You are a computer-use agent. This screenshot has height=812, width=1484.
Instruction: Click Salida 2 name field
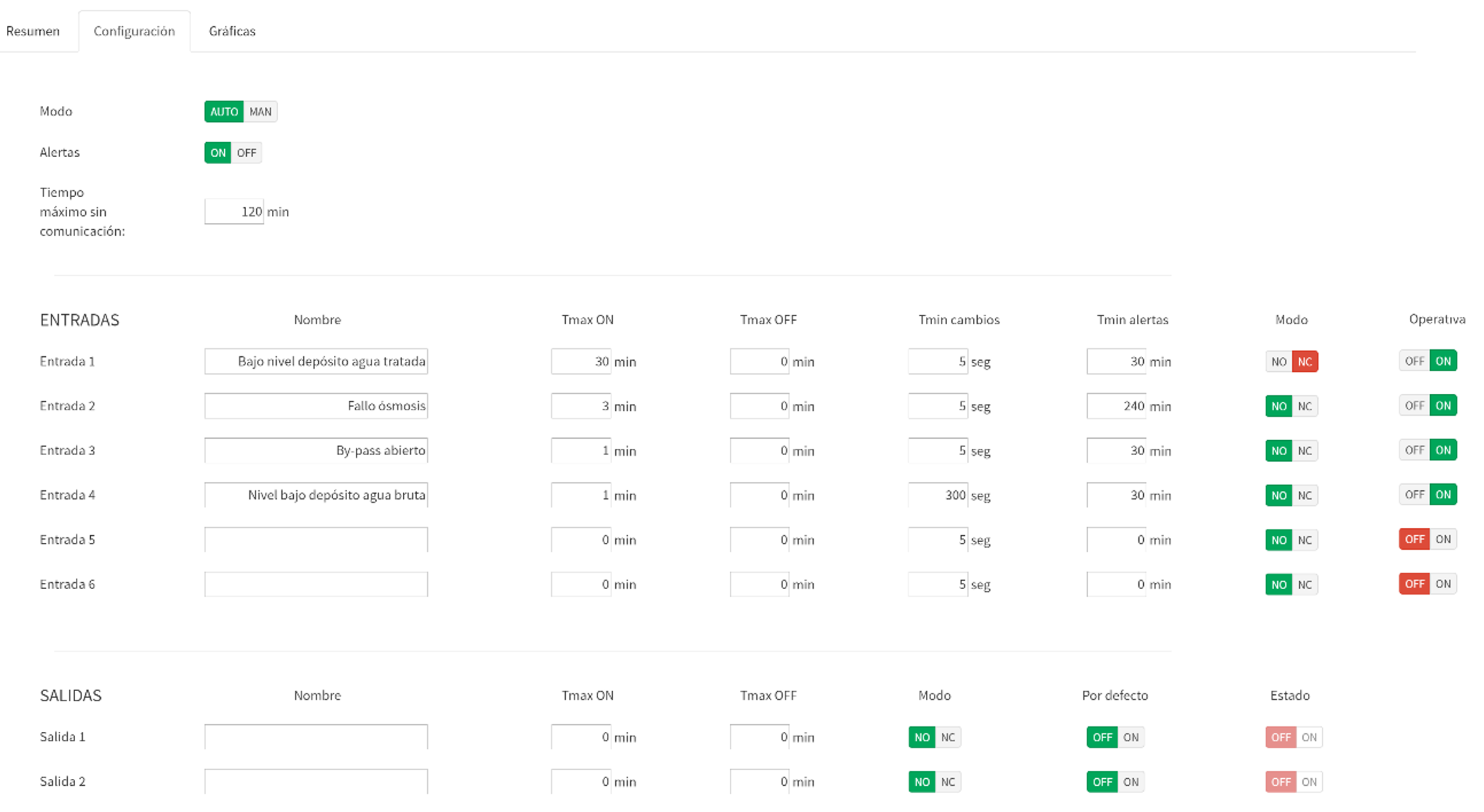coord(316,781)
